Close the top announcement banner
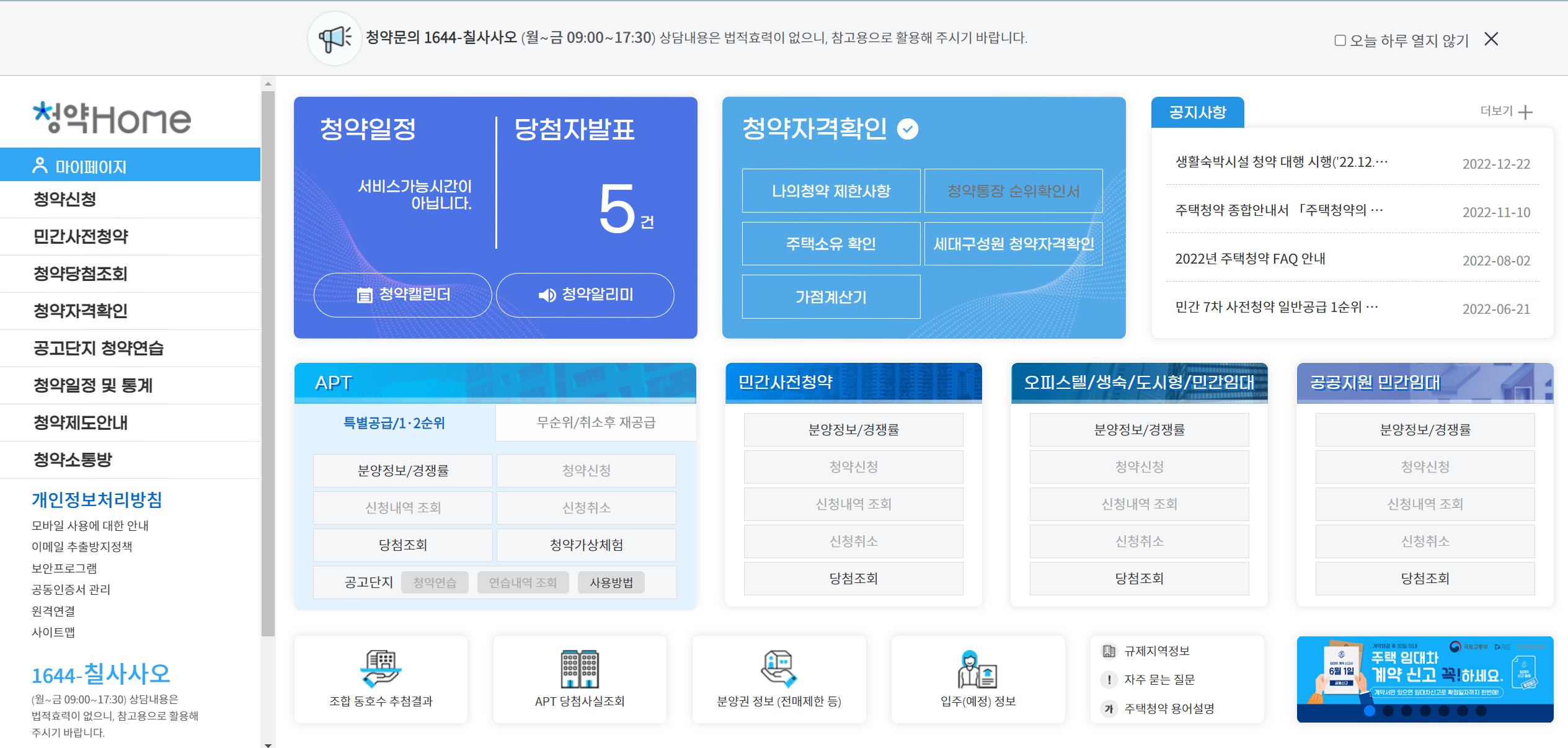The width and height of the screenshot is (1568, 748). pyautogui.click(x=1491, y=39)
